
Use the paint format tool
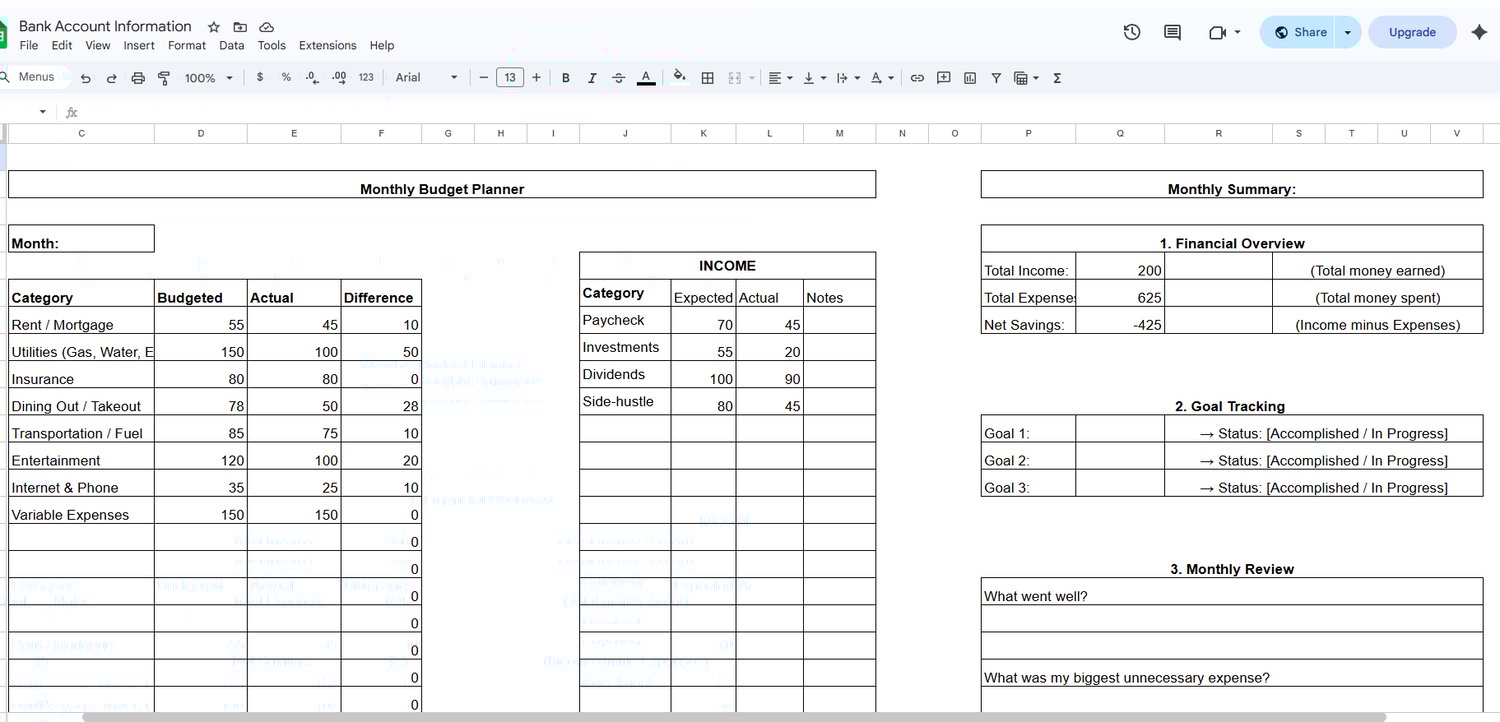click(x=164, y=77)
